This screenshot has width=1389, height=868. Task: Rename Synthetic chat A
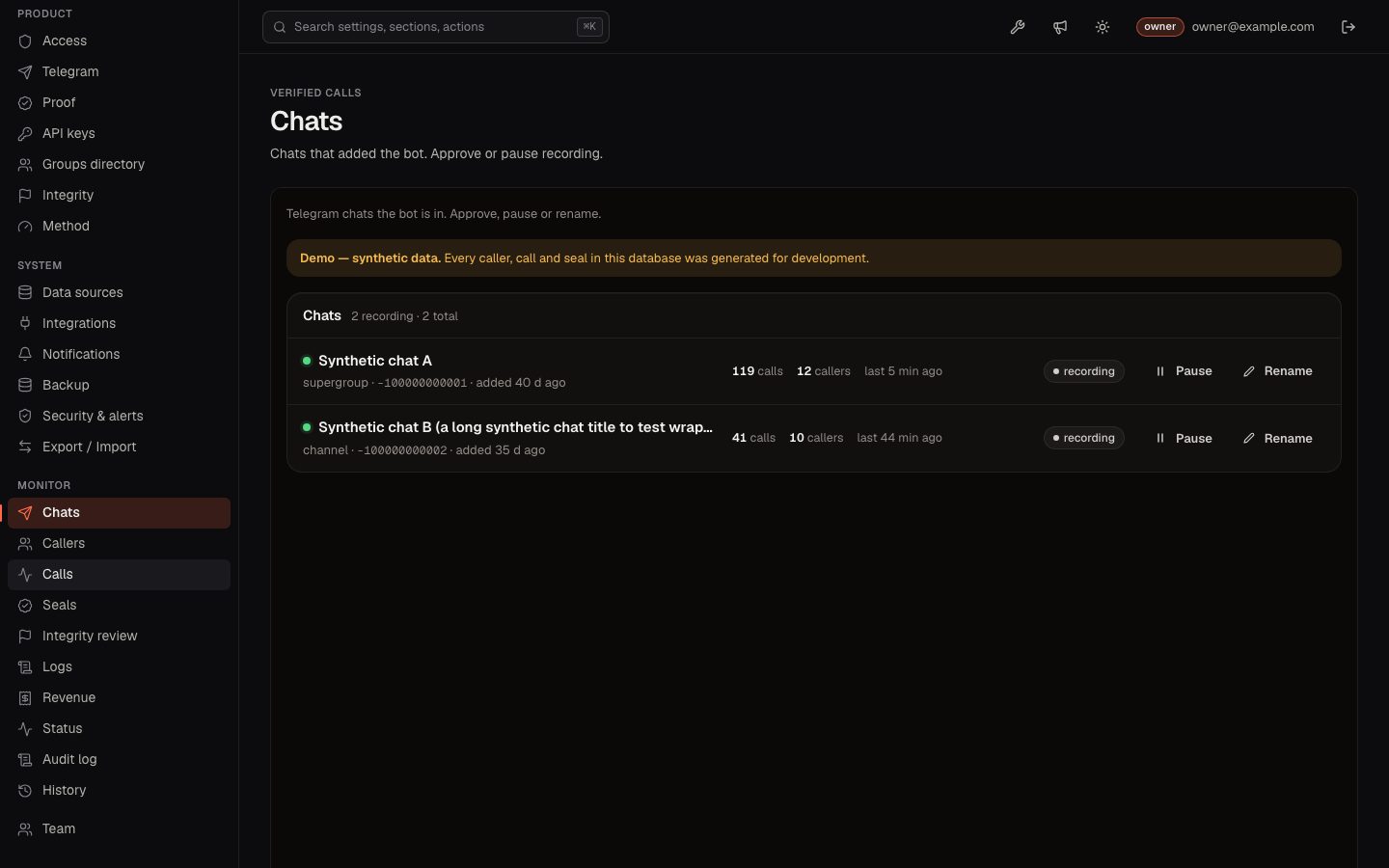pos(1277,371)
